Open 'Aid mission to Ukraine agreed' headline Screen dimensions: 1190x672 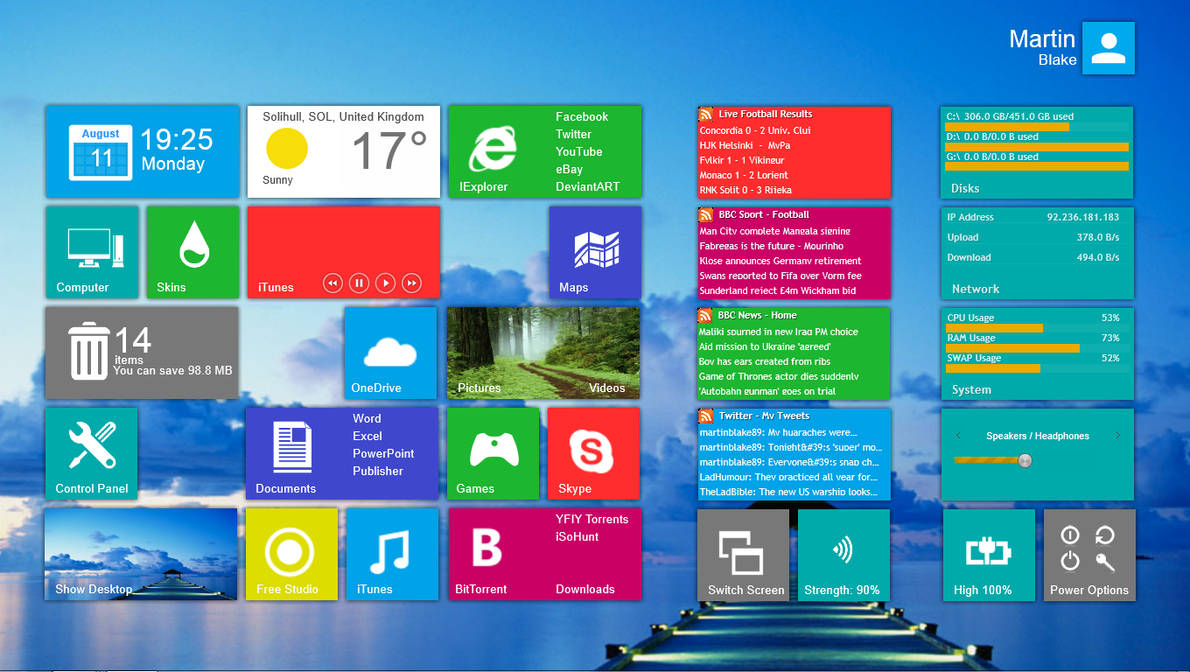pyautogui.click(x=764, y=346)
